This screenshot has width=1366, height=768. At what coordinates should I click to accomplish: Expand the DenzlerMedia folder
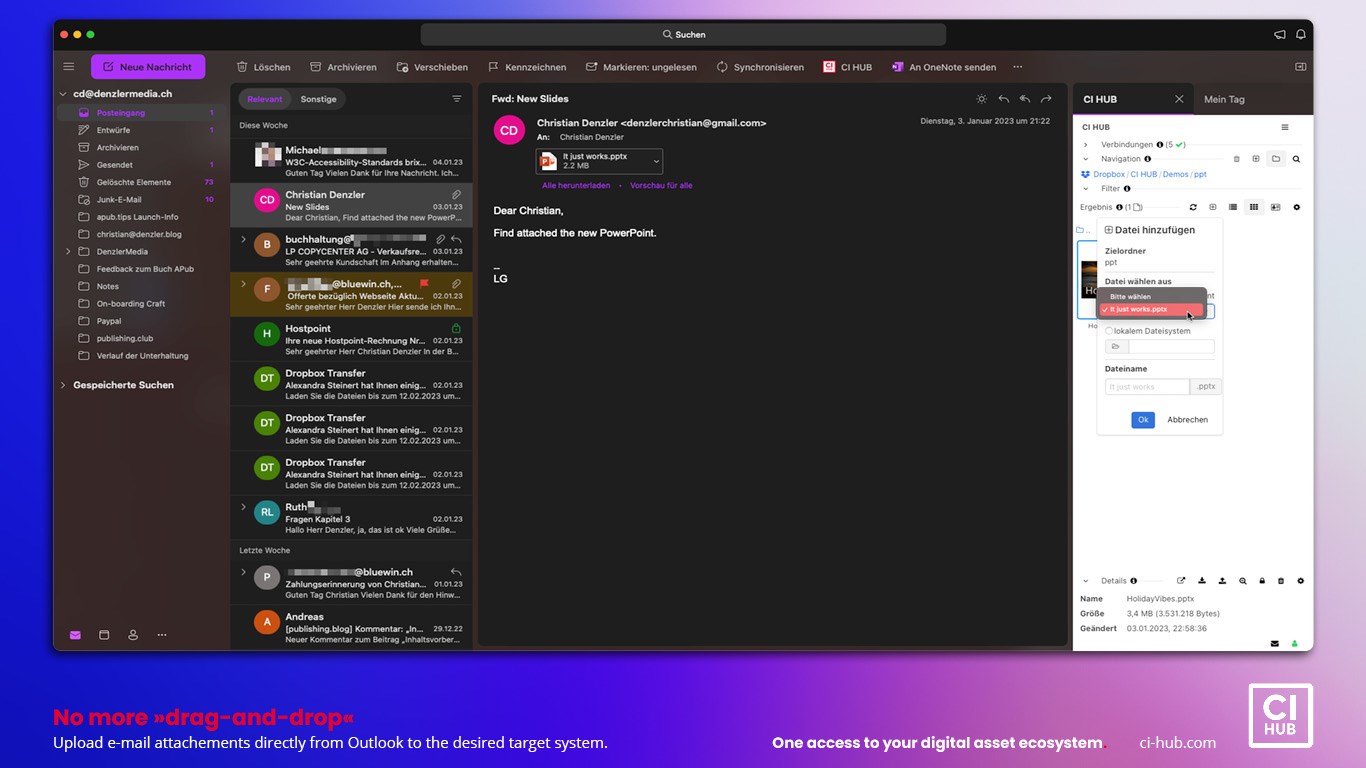[68, 252]
